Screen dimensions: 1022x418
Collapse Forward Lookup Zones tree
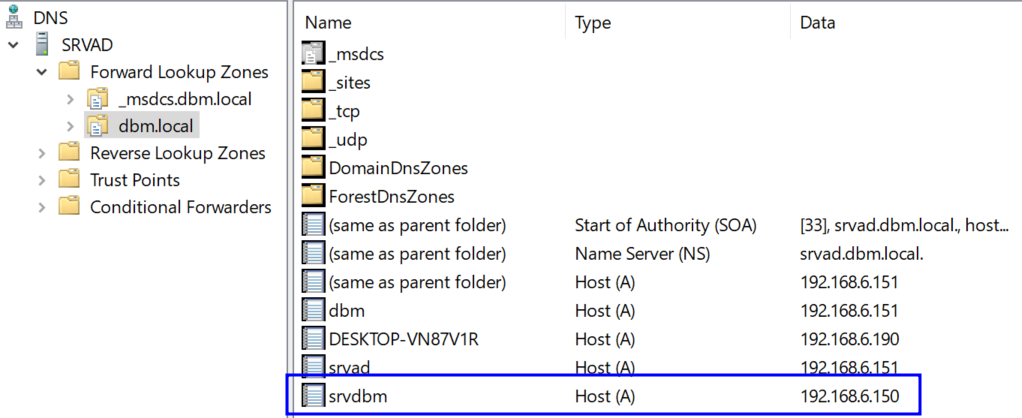(42, 72)
